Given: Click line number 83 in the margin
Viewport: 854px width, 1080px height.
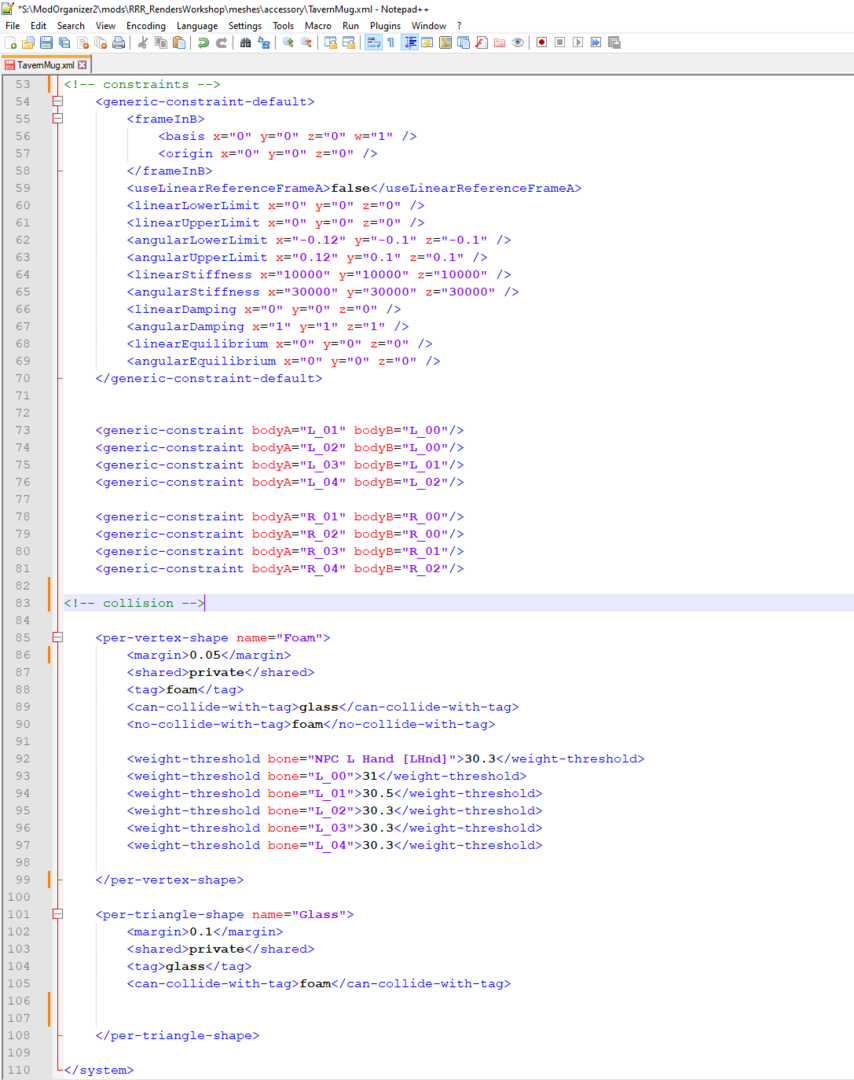Looking at the screenshot, I should 23,603.
